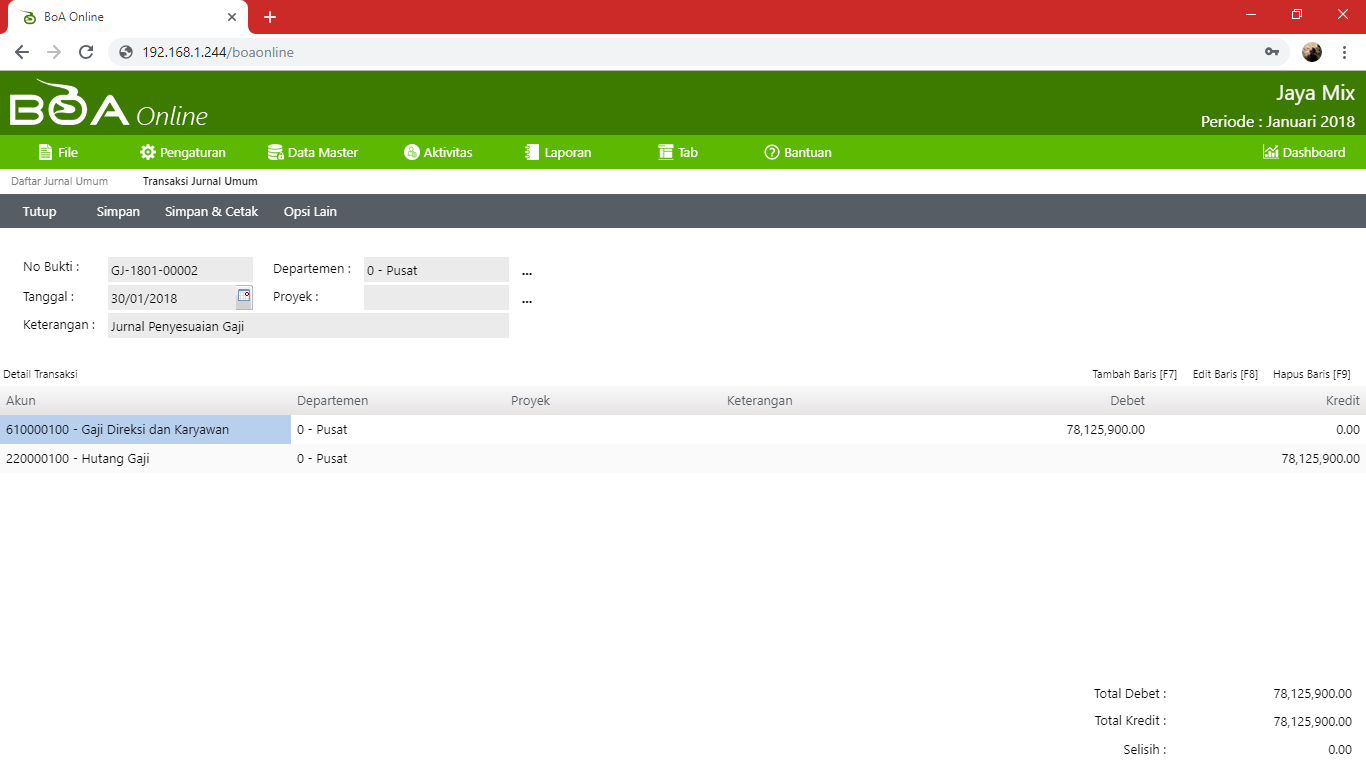
Task: Click Hapus Baris [F9] link
Action: 1311,374
